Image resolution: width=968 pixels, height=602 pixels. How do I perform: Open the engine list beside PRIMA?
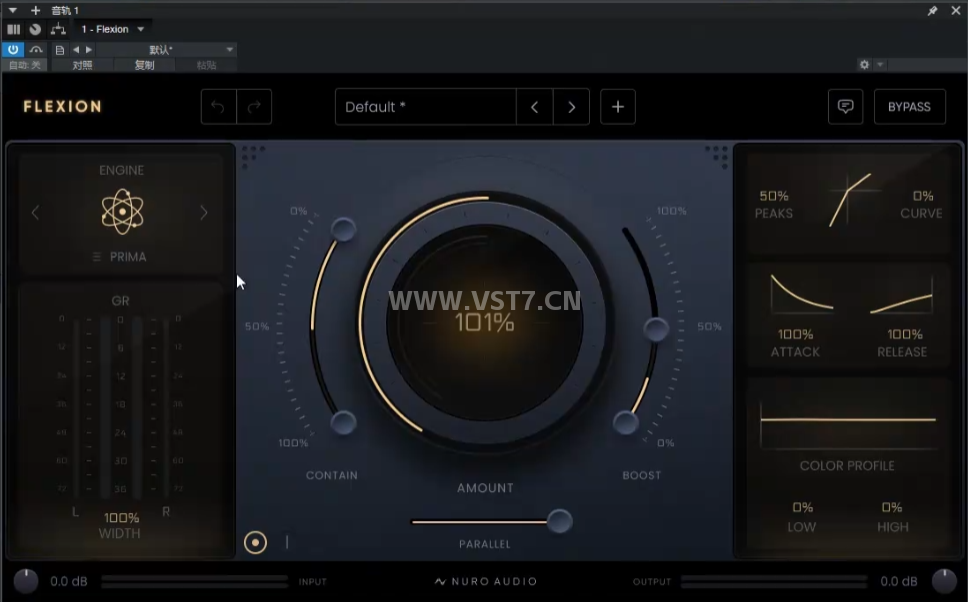(x=96, y=257)
